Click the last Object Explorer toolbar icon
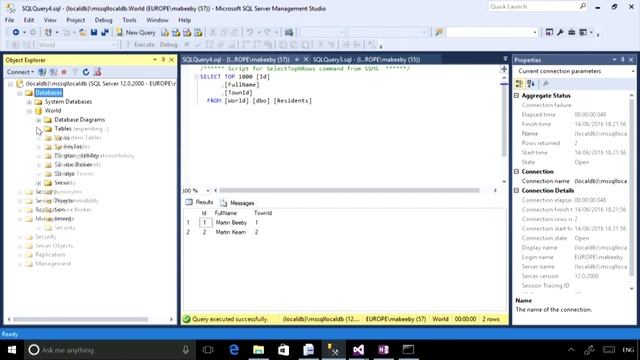 [97, 72]
